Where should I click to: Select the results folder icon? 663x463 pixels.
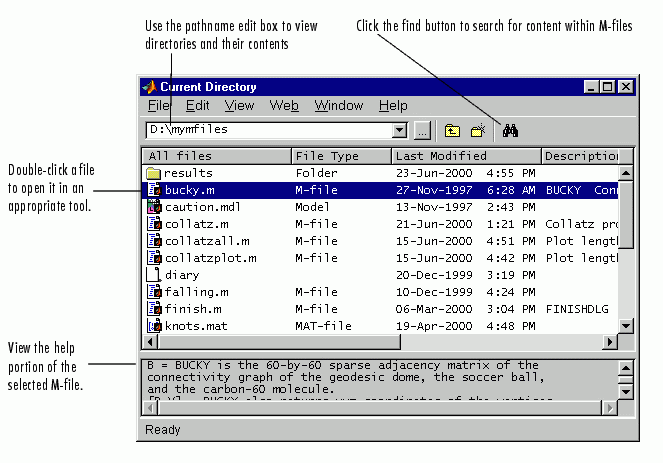click(x=154, y=173)
